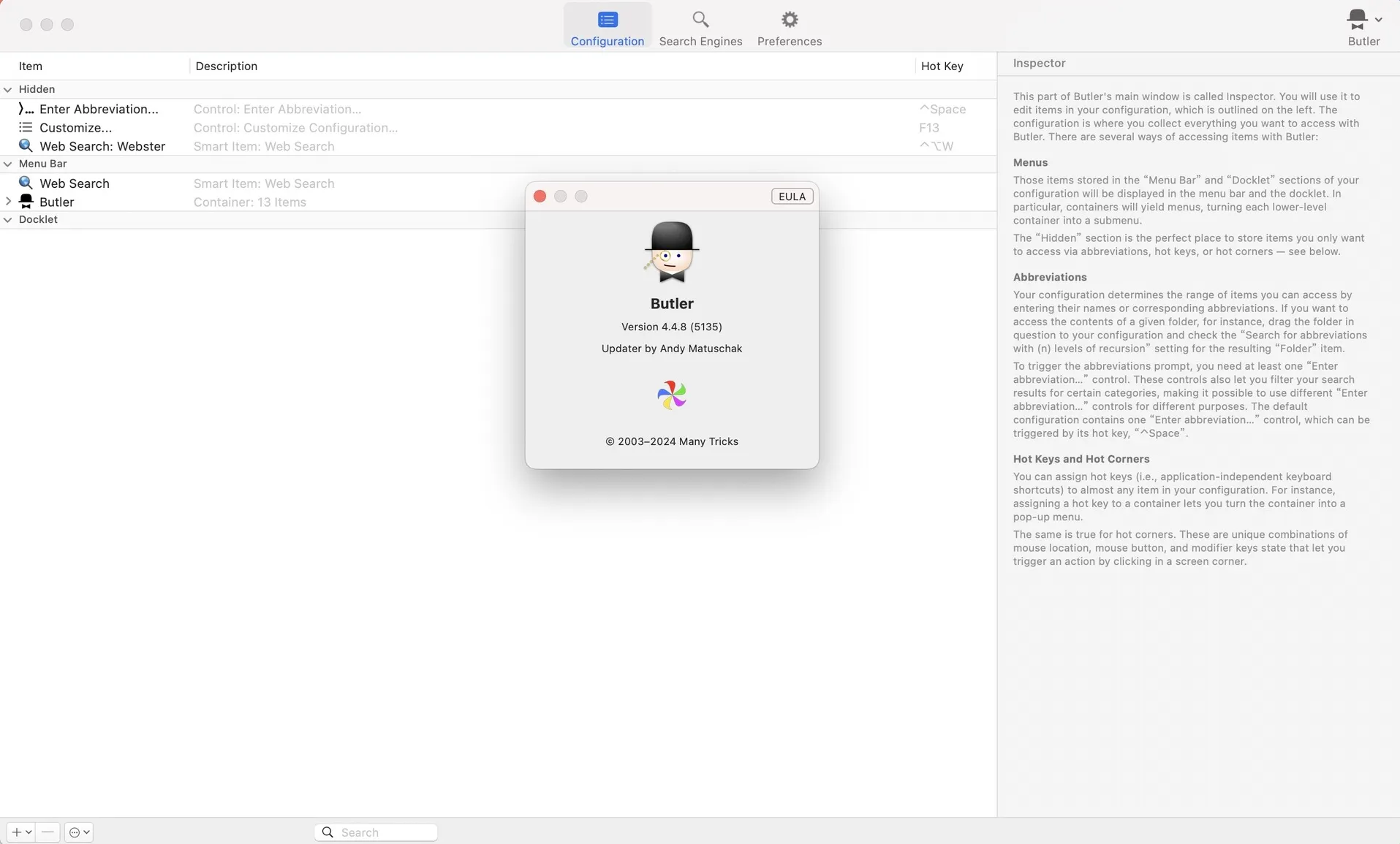Select the Butler container item
1400x844 pixels.
pos(56,202)
